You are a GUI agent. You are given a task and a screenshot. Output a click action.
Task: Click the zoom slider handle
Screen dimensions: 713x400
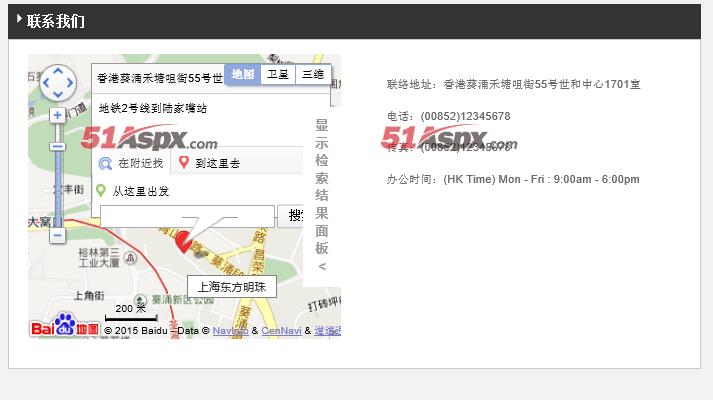point(57,146)
